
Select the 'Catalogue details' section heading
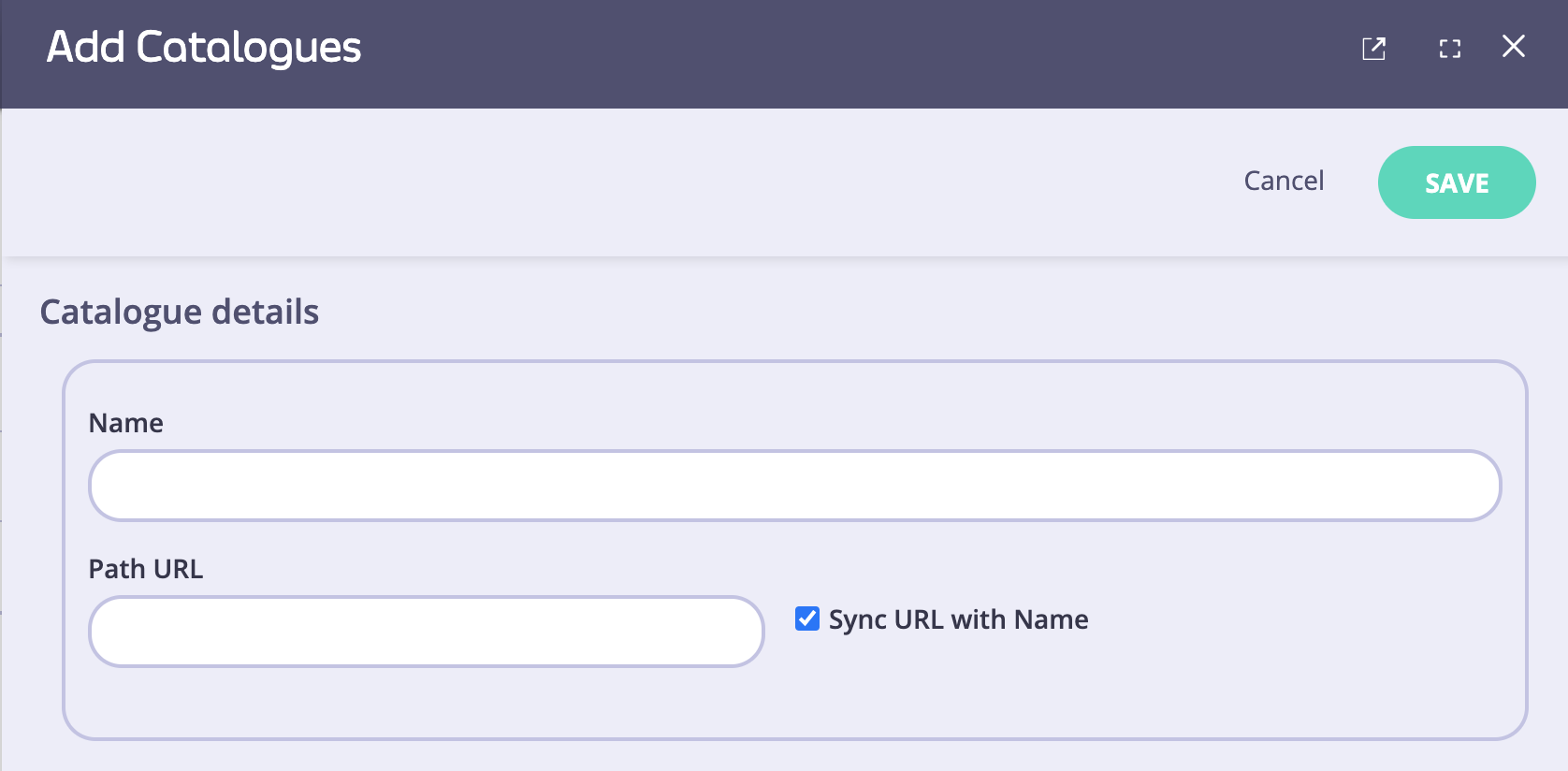click(180, 312)
